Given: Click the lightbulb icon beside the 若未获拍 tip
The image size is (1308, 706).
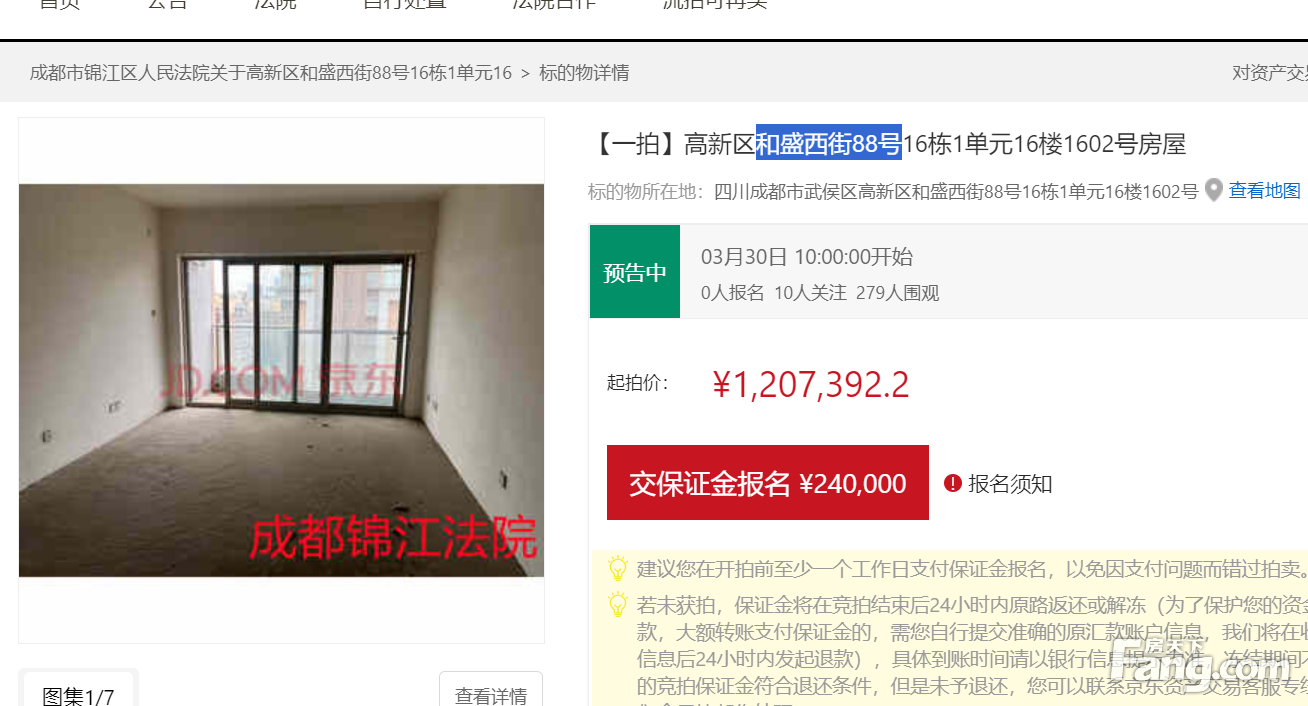Looking at the screenshot, I should point(618,605).
